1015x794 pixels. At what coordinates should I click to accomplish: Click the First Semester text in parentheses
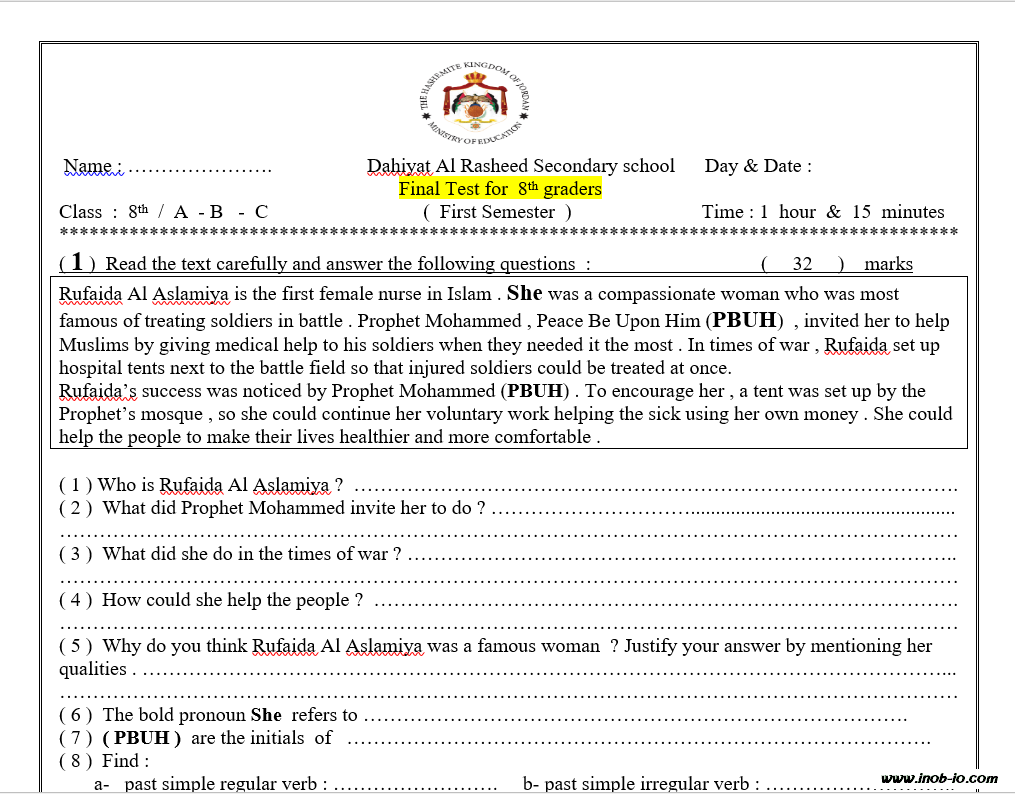pyautogui.click(x=497, y=212)
